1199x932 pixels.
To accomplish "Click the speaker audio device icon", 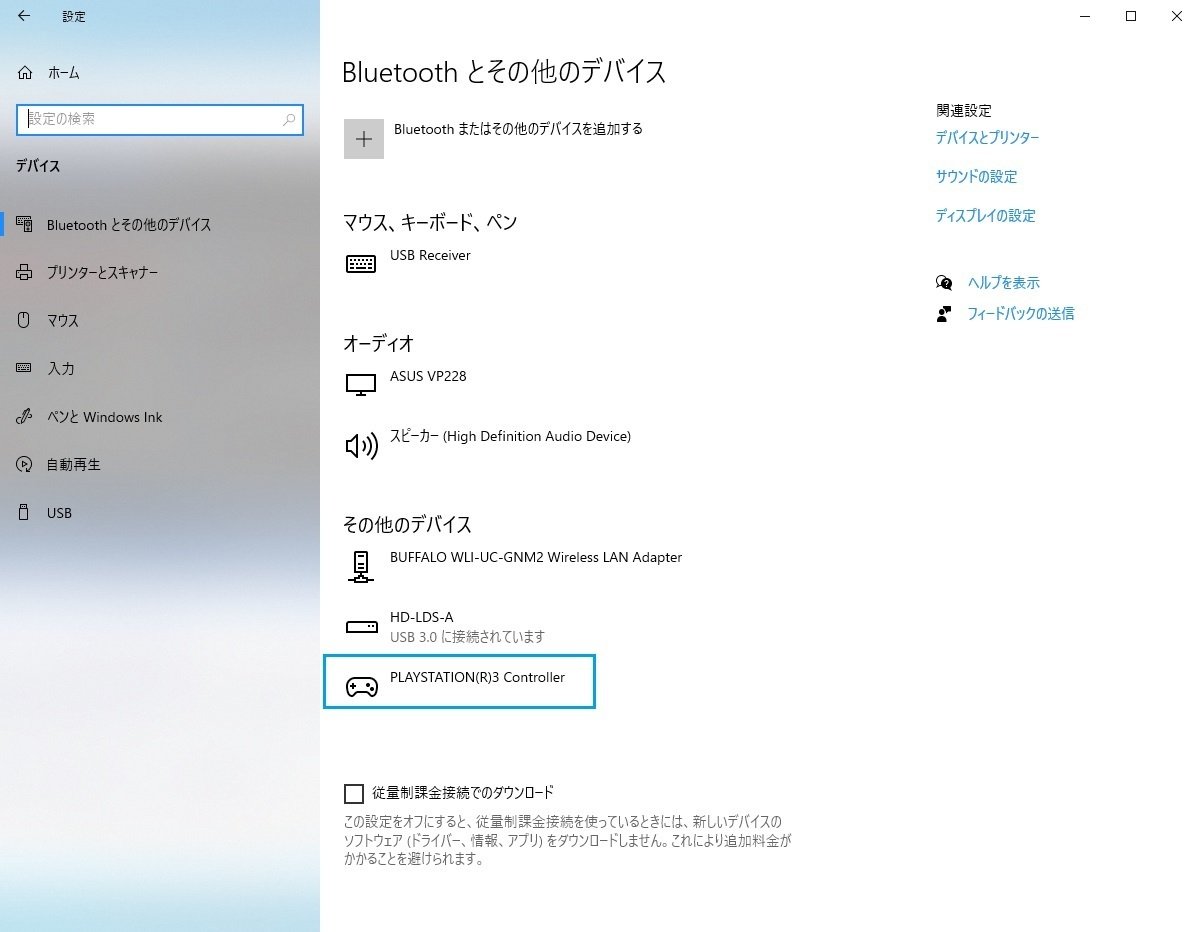I will pyautogui.click(x=362, y=446).
